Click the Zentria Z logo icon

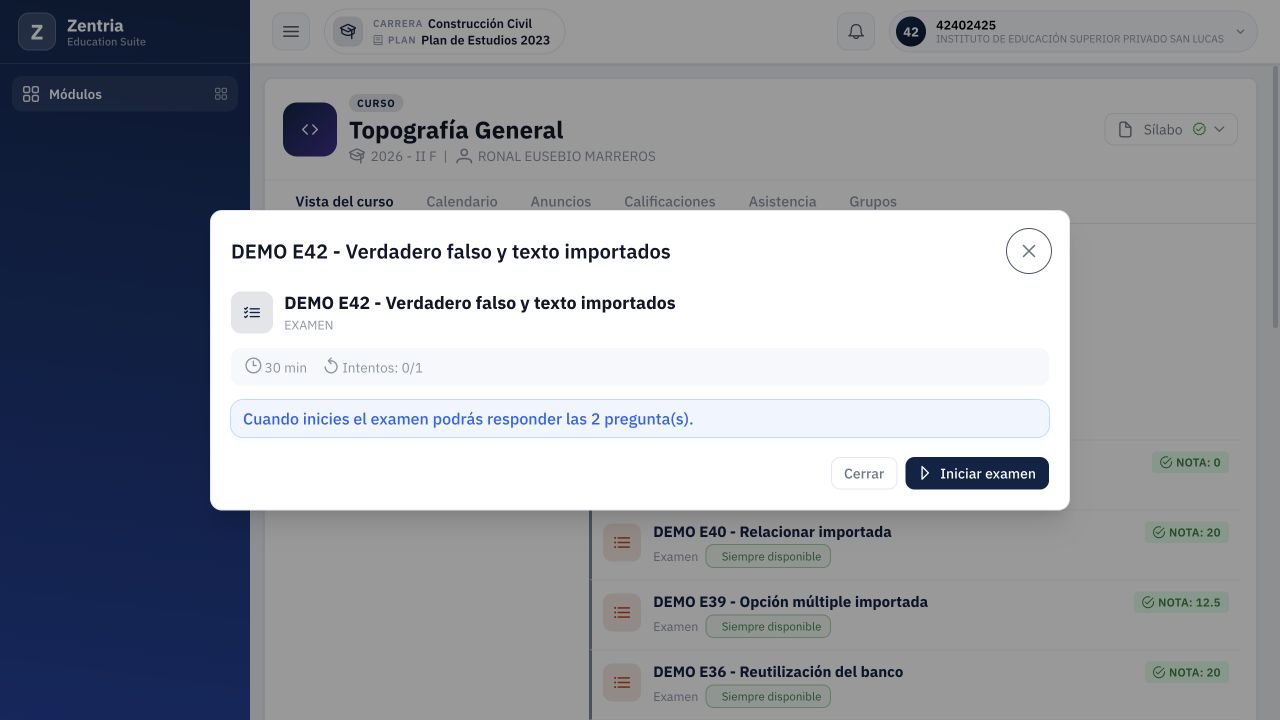coord(37,32)
